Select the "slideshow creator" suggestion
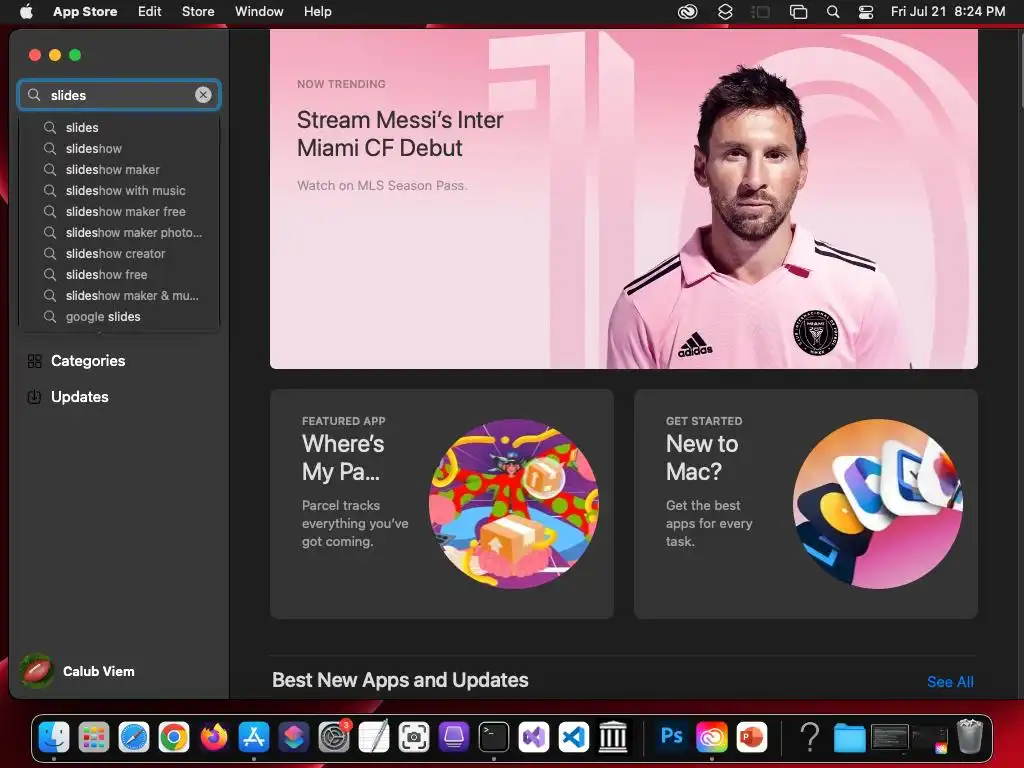This screenshot has height=768, width=1024. 119,253
